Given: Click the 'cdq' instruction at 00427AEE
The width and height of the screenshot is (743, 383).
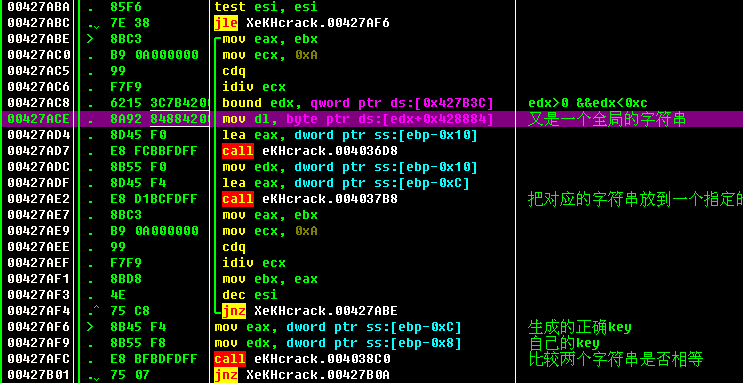Looking at the screenshot, I should 234,247.
